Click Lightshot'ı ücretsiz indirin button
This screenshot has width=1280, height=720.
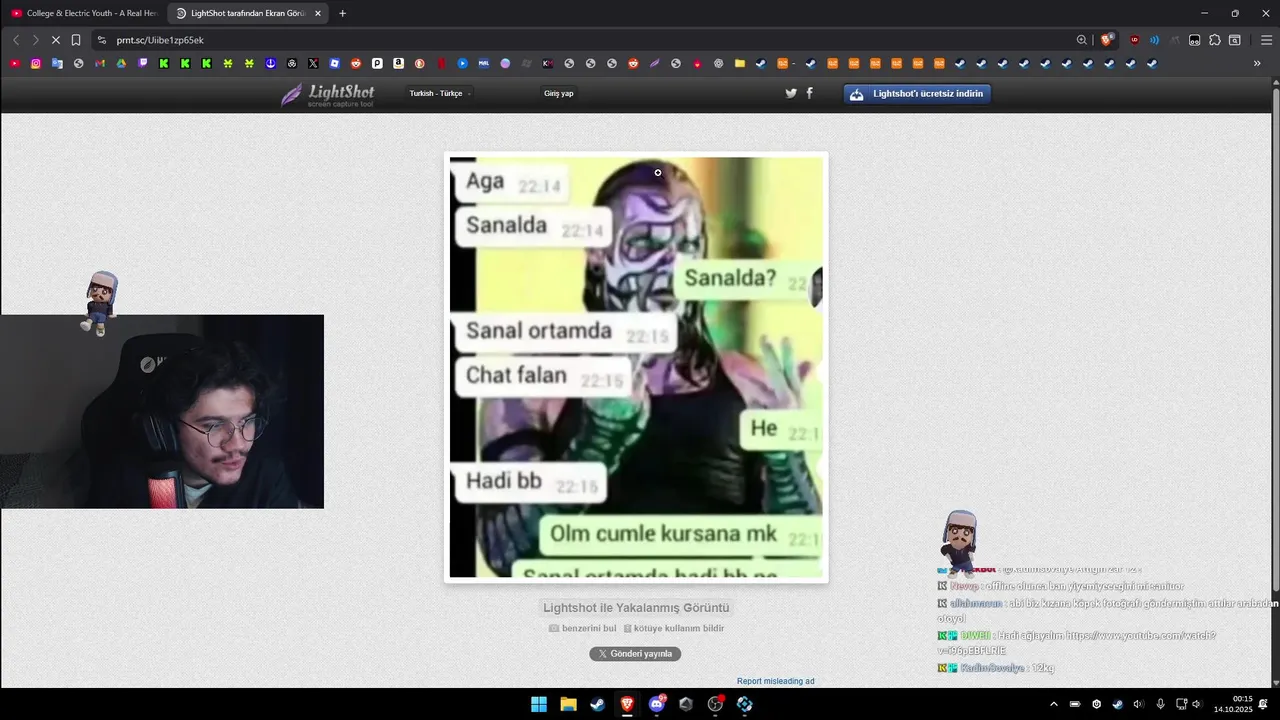tap(917, 93)
